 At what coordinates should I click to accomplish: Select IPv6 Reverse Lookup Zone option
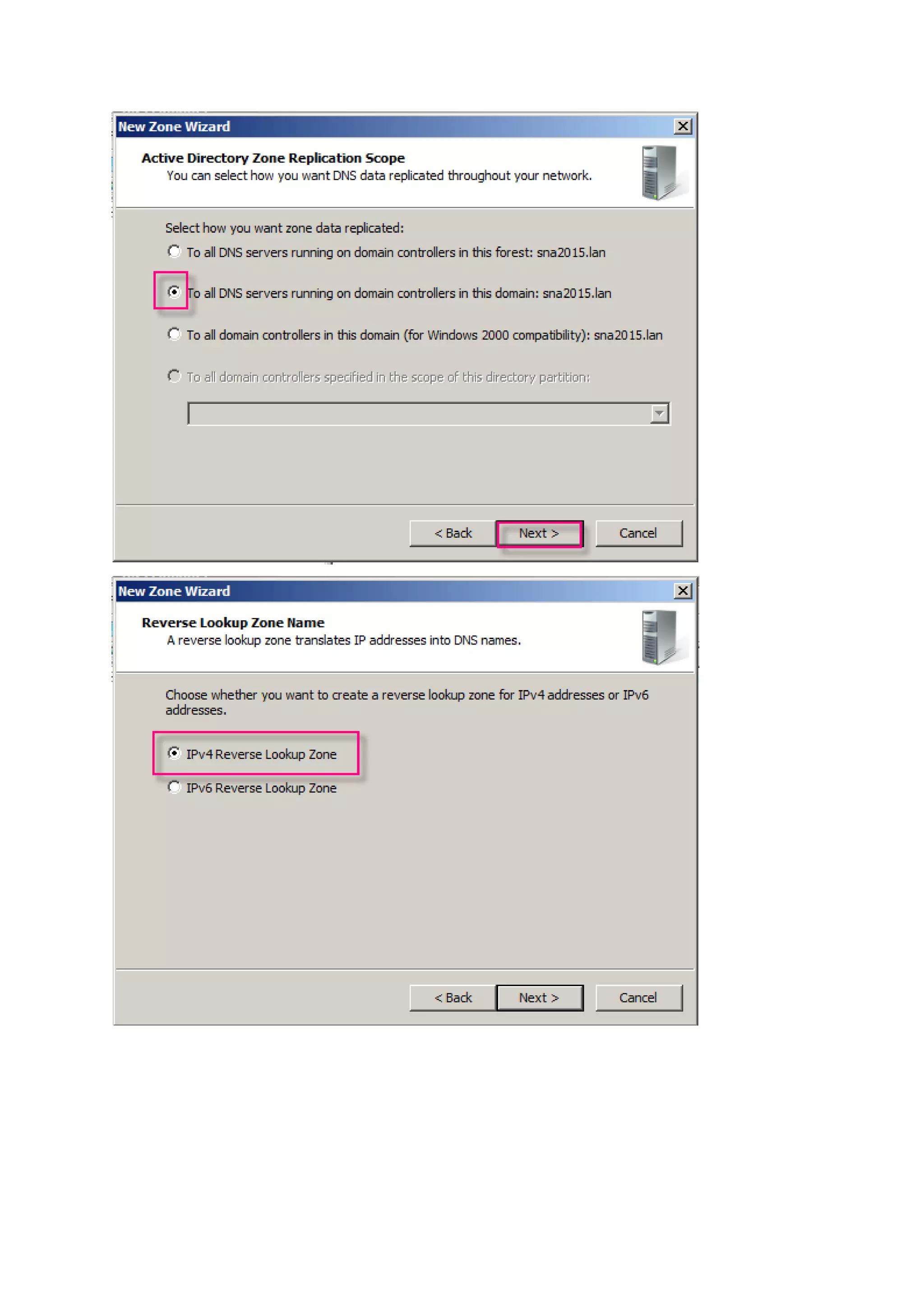(x=174, y=787)
